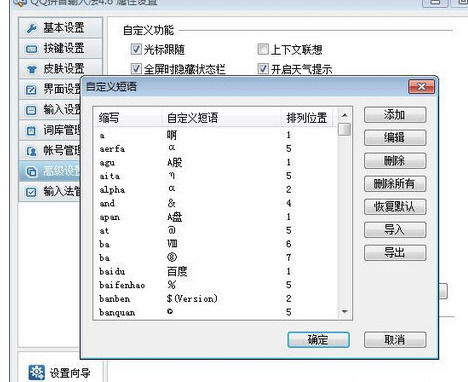The width and height of the screenshot is (468, 382).
Task: Select the 'aerfa' phrase row
Action: 216,149
